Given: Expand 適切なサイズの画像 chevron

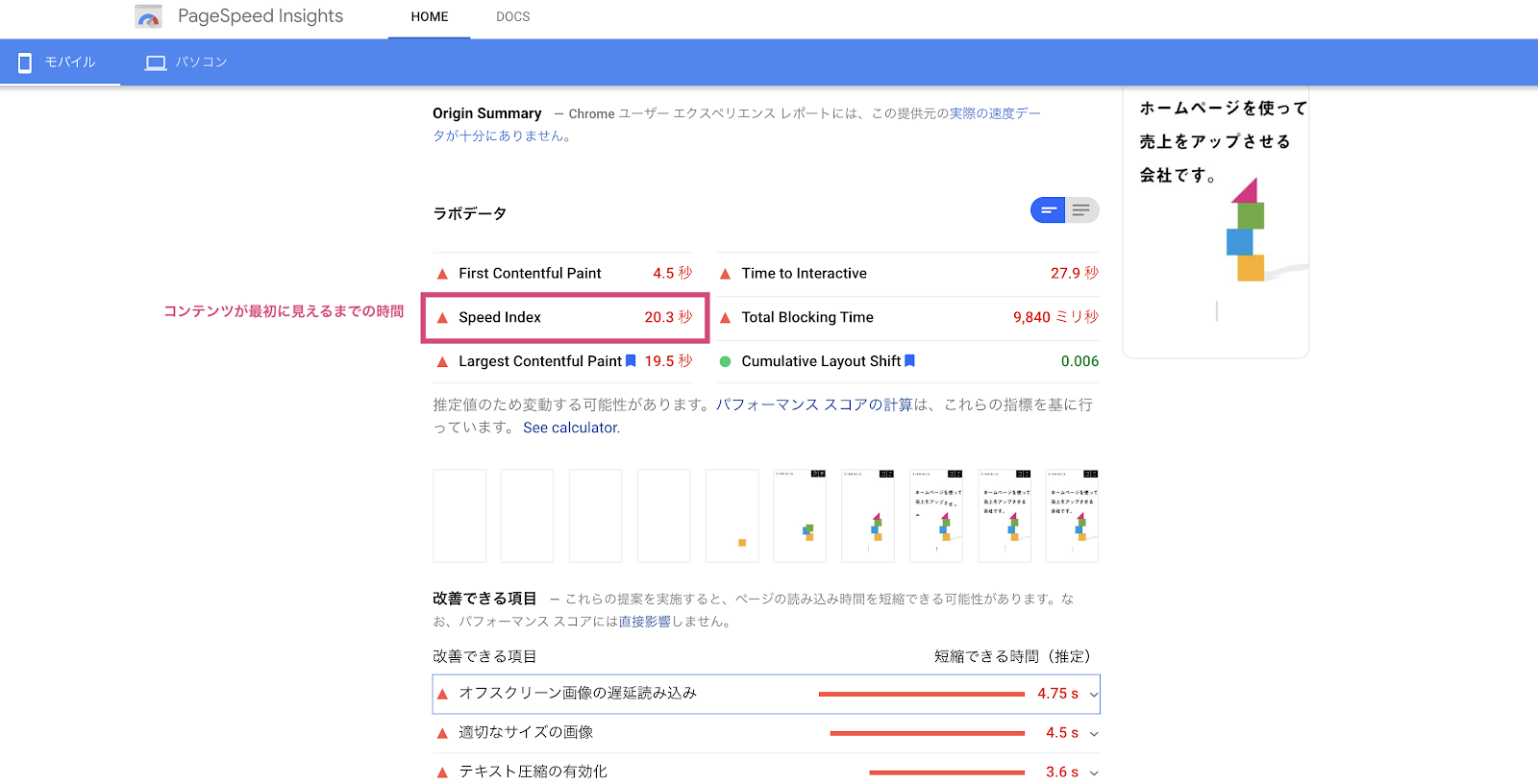Looking at the screenshot, I should (1093, 733).
